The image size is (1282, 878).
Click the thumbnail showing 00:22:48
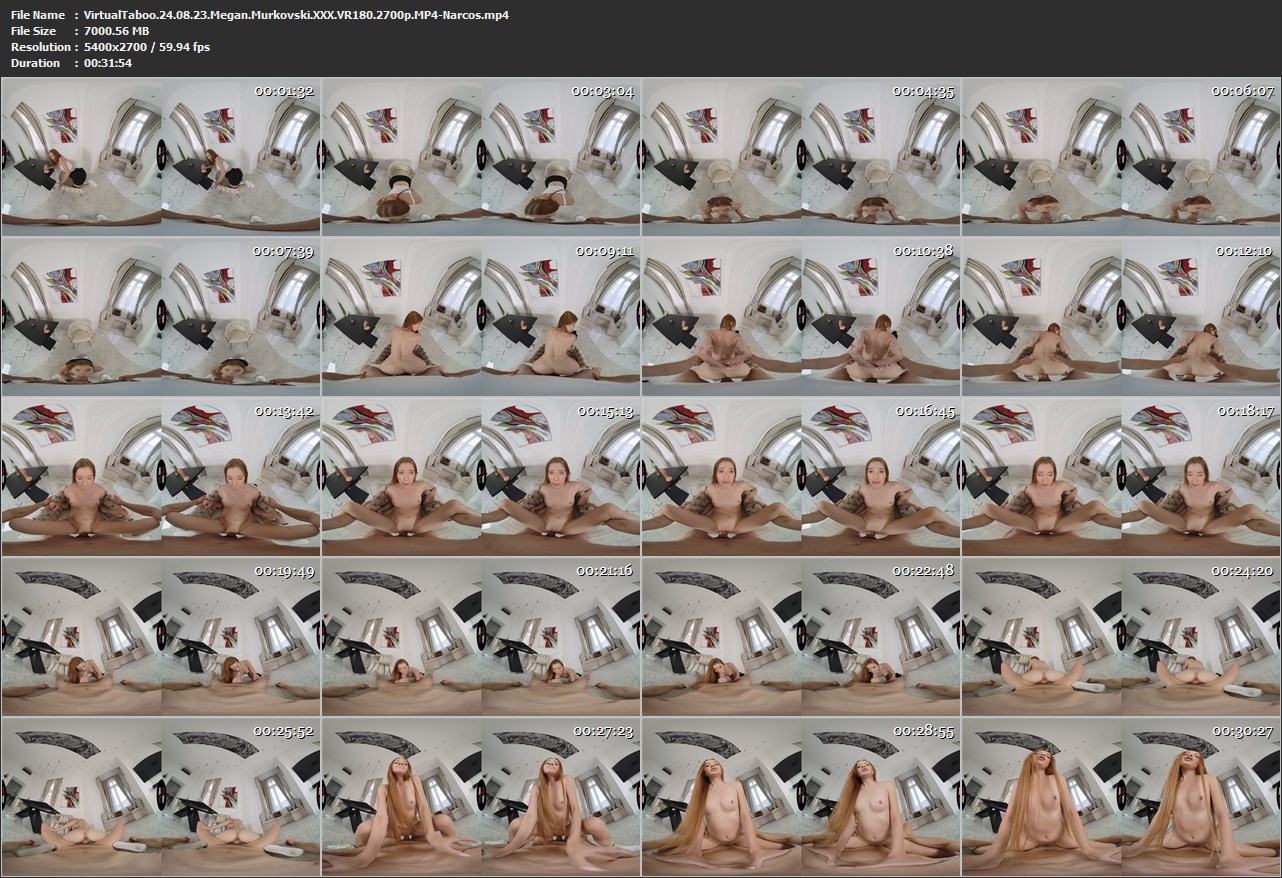801,636
